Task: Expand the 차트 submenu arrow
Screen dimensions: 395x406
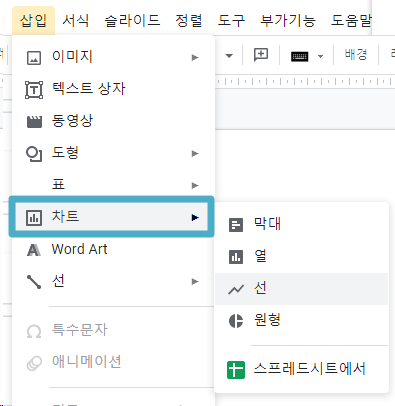Action: coord(195,218)
